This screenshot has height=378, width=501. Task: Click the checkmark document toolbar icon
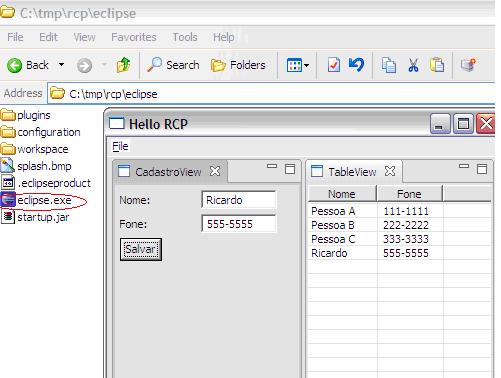[334, 65]
